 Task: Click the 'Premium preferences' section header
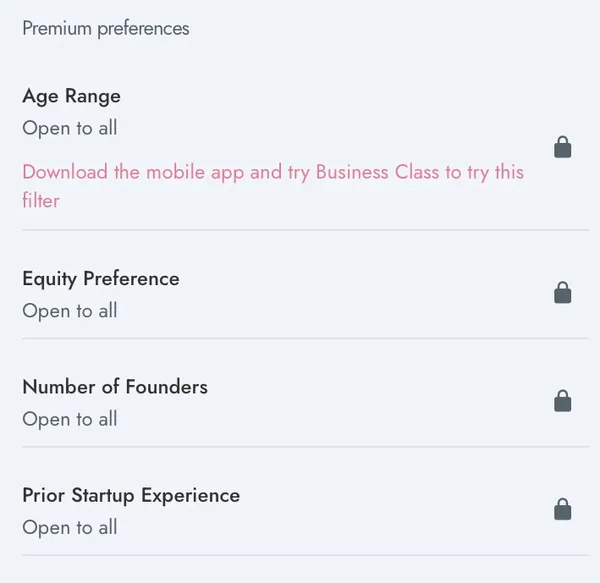coord(106,29)
